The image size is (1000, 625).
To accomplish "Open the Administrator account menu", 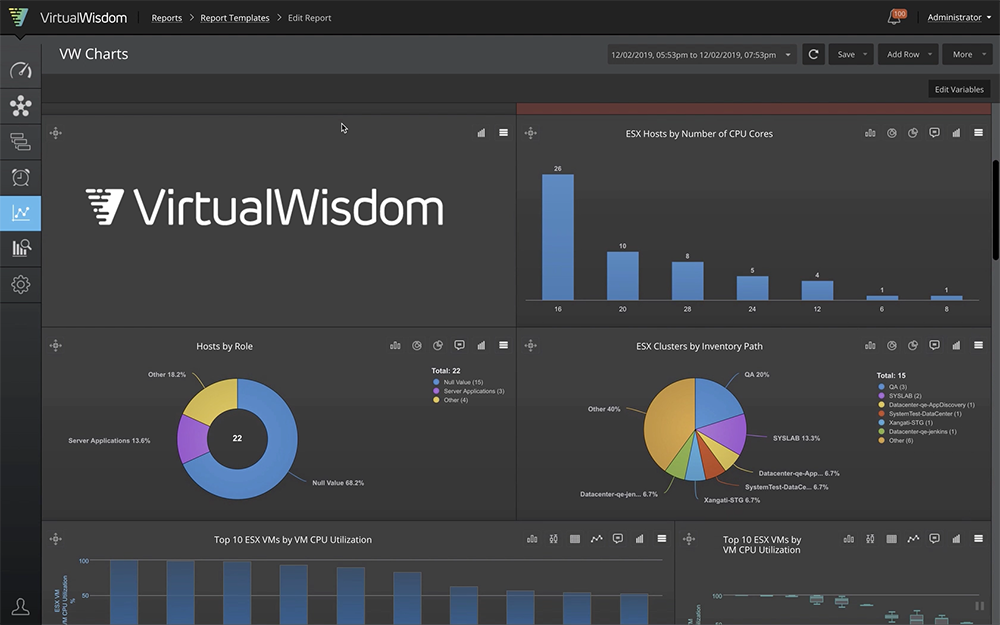I will 959,17.
